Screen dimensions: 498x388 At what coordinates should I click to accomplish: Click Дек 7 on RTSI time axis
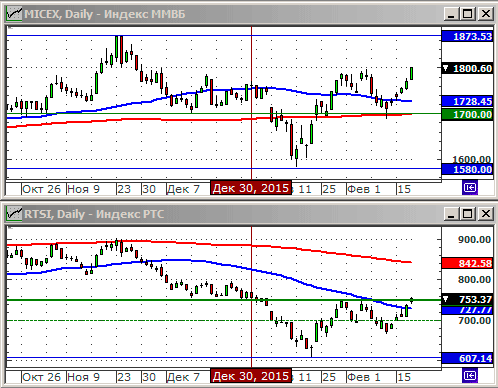(x=183, y=377)
